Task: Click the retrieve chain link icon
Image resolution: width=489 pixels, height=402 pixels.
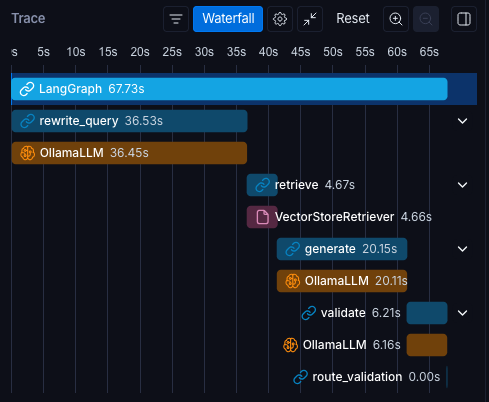Action: pyautogui.click(x=262, y=185)
